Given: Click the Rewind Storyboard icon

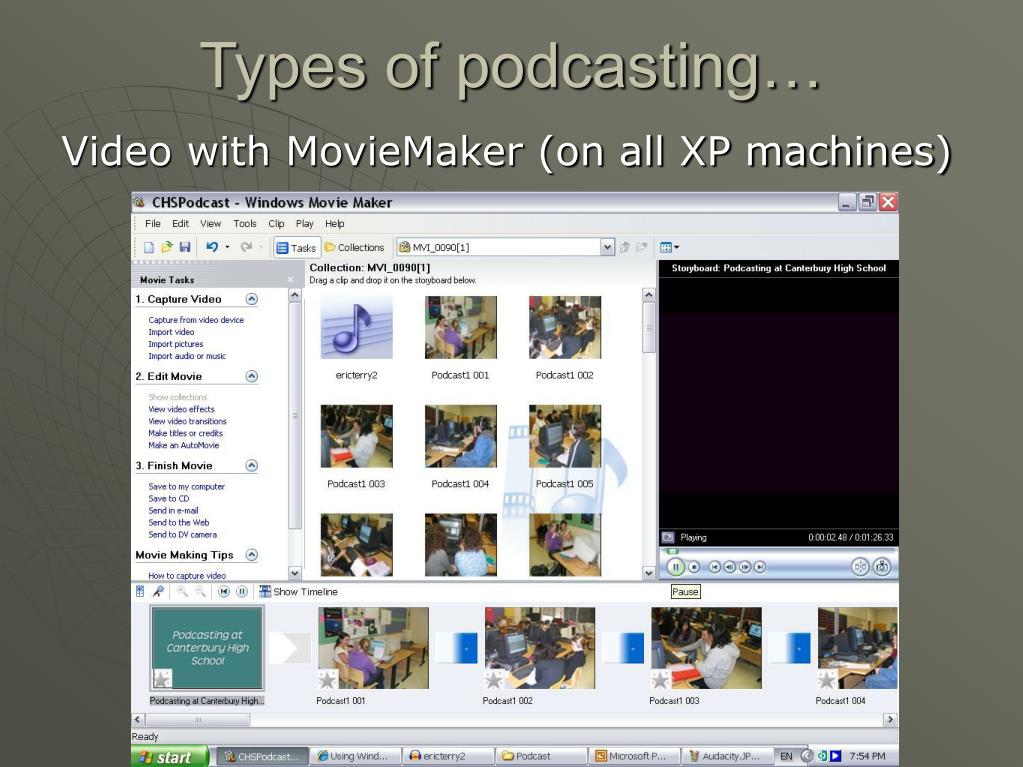Looking at the screenshot, I should tap(224, 592).
